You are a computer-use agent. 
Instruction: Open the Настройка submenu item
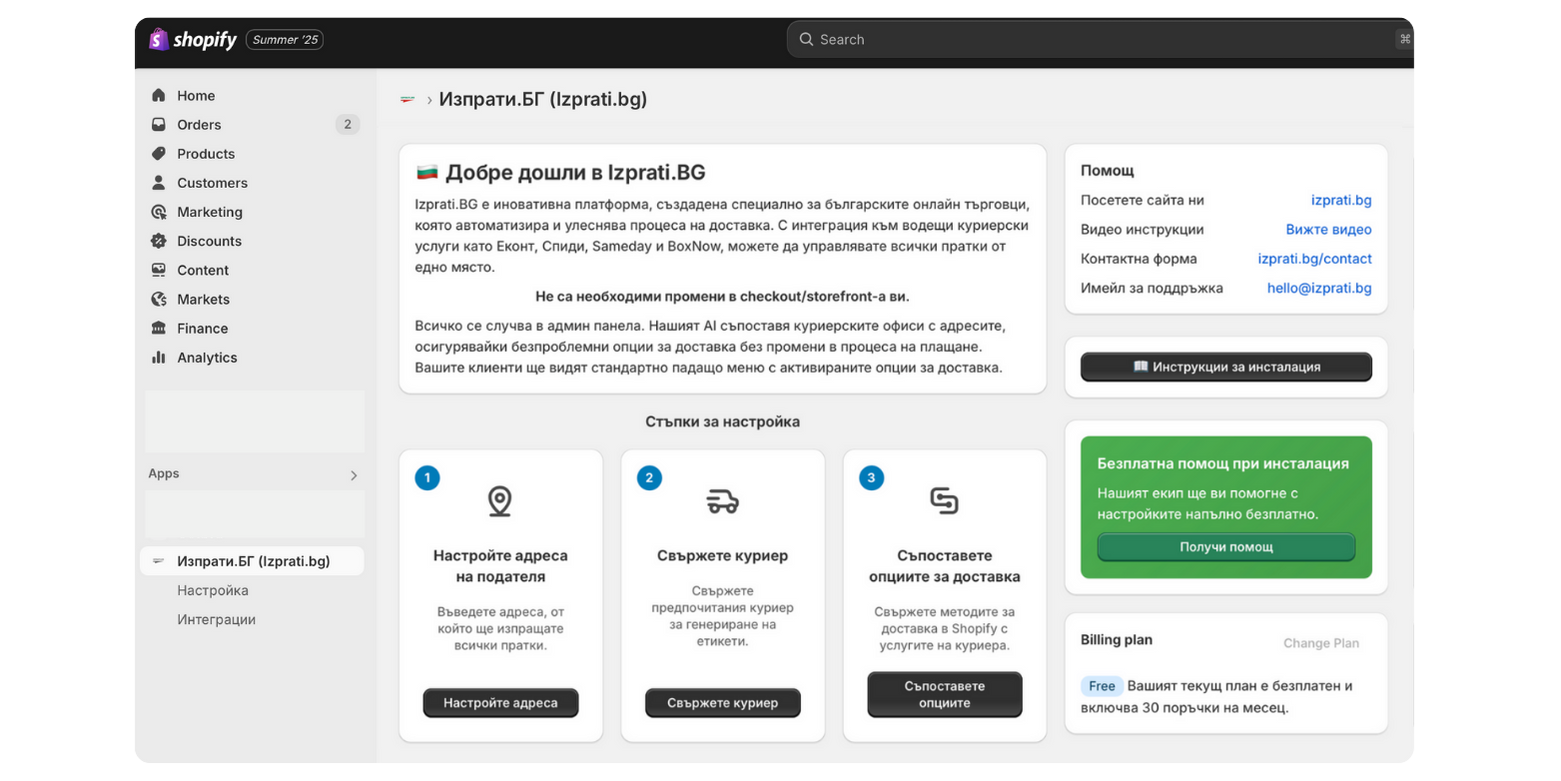(x=213, y=591)
